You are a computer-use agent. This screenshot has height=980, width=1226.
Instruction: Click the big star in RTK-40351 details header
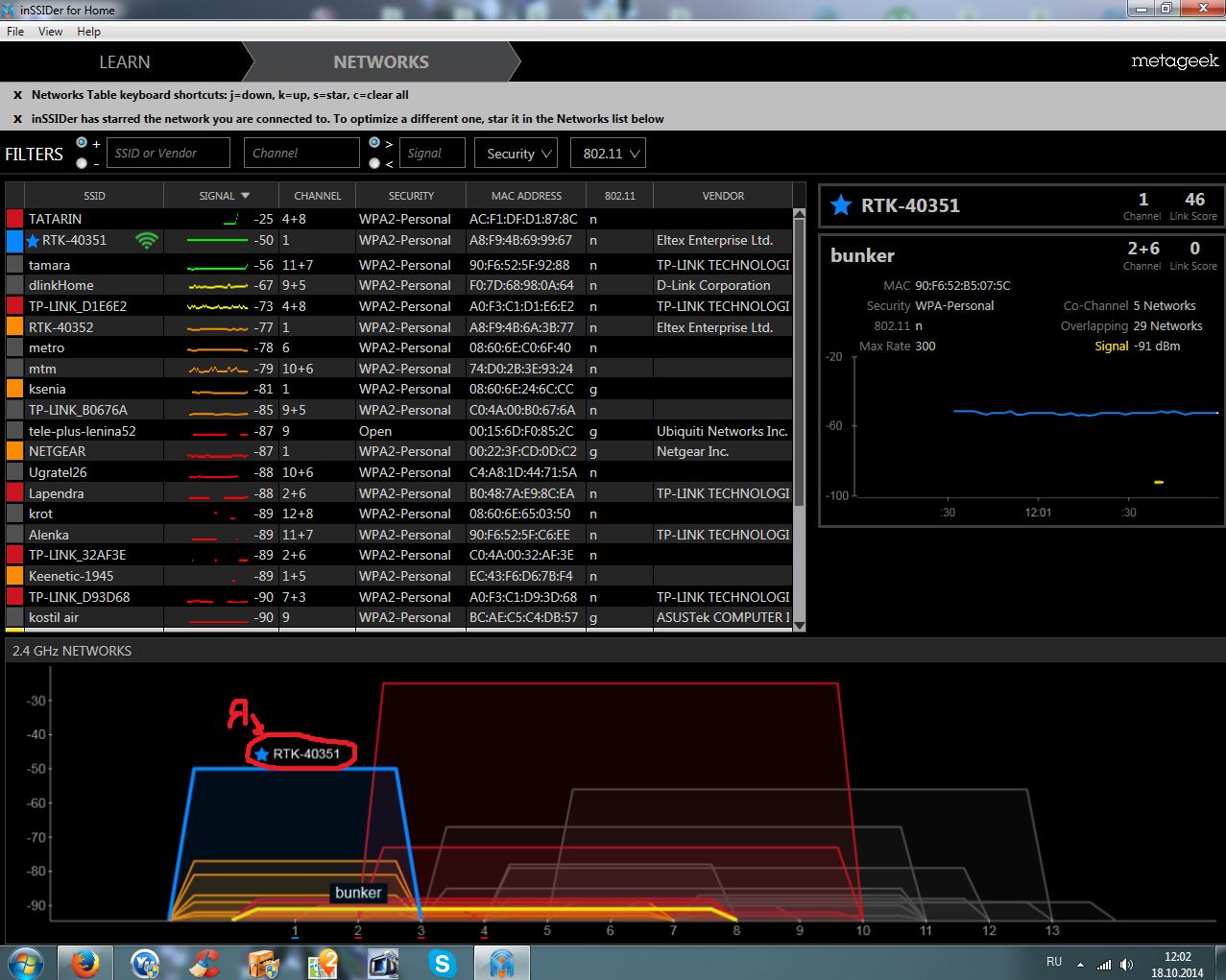pos(841,204)
